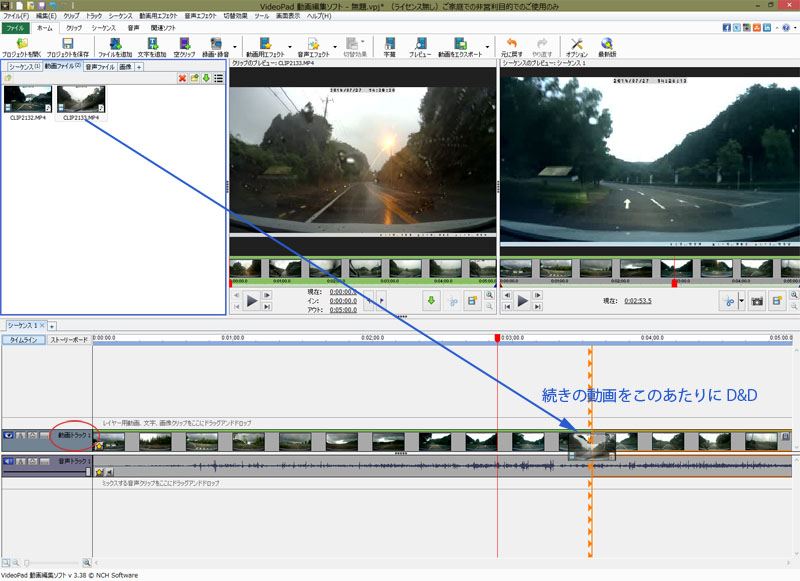The image size is (800, 581).
Task: Undo with 元に戻す
Action: (x=511, y=47)
